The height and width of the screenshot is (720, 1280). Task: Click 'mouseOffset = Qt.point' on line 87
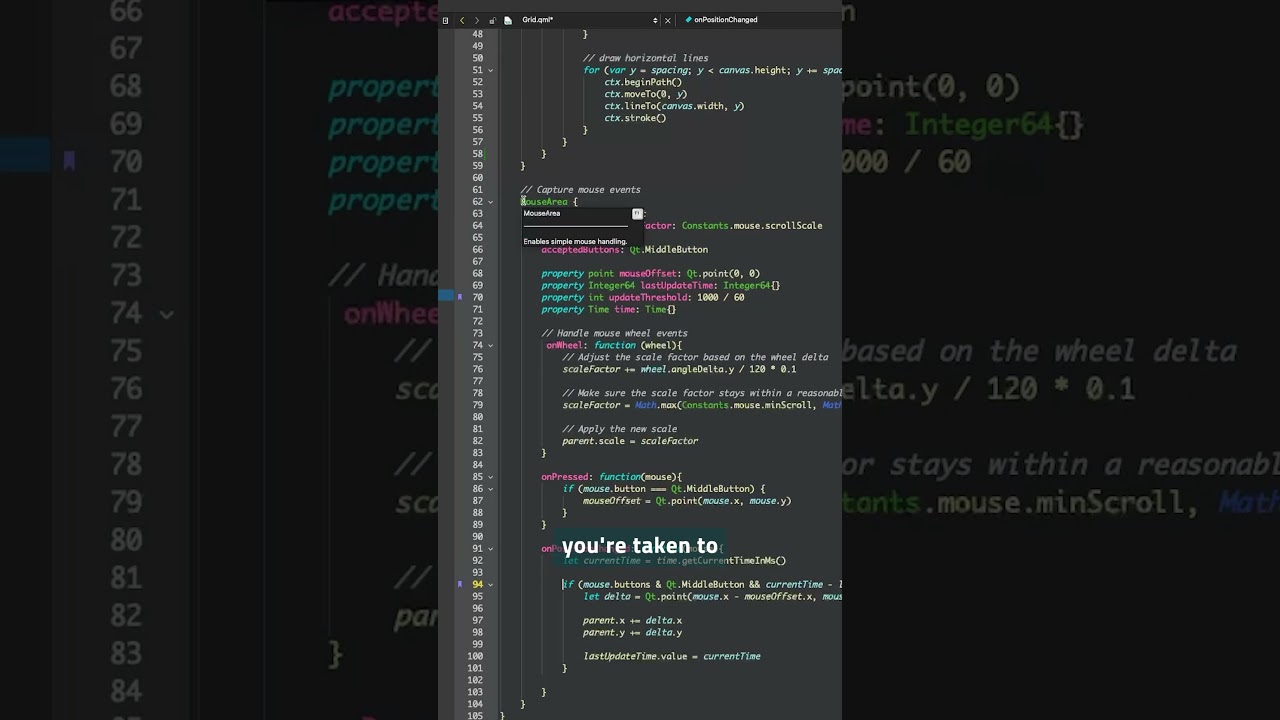coord(641,501)
